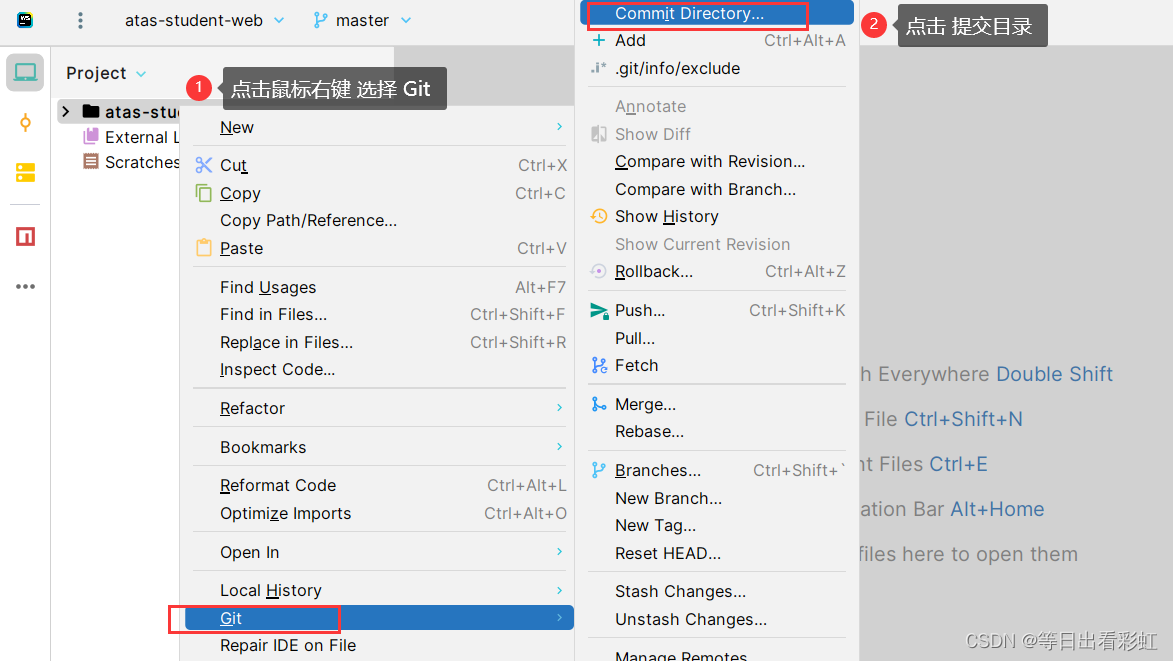Open the Commit tool window icon

25,123
